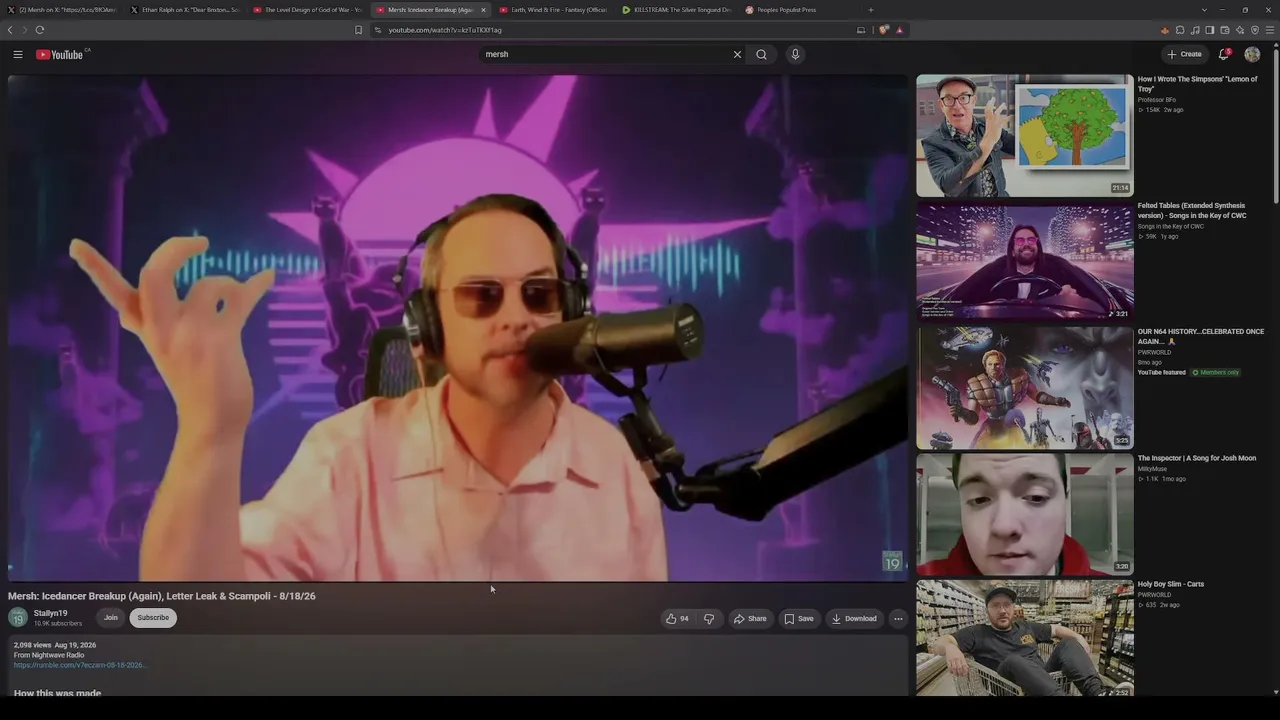Go back in browser history
Image resolution: width=1280 pixels, height=720 pixels.
tap(10, 30)
